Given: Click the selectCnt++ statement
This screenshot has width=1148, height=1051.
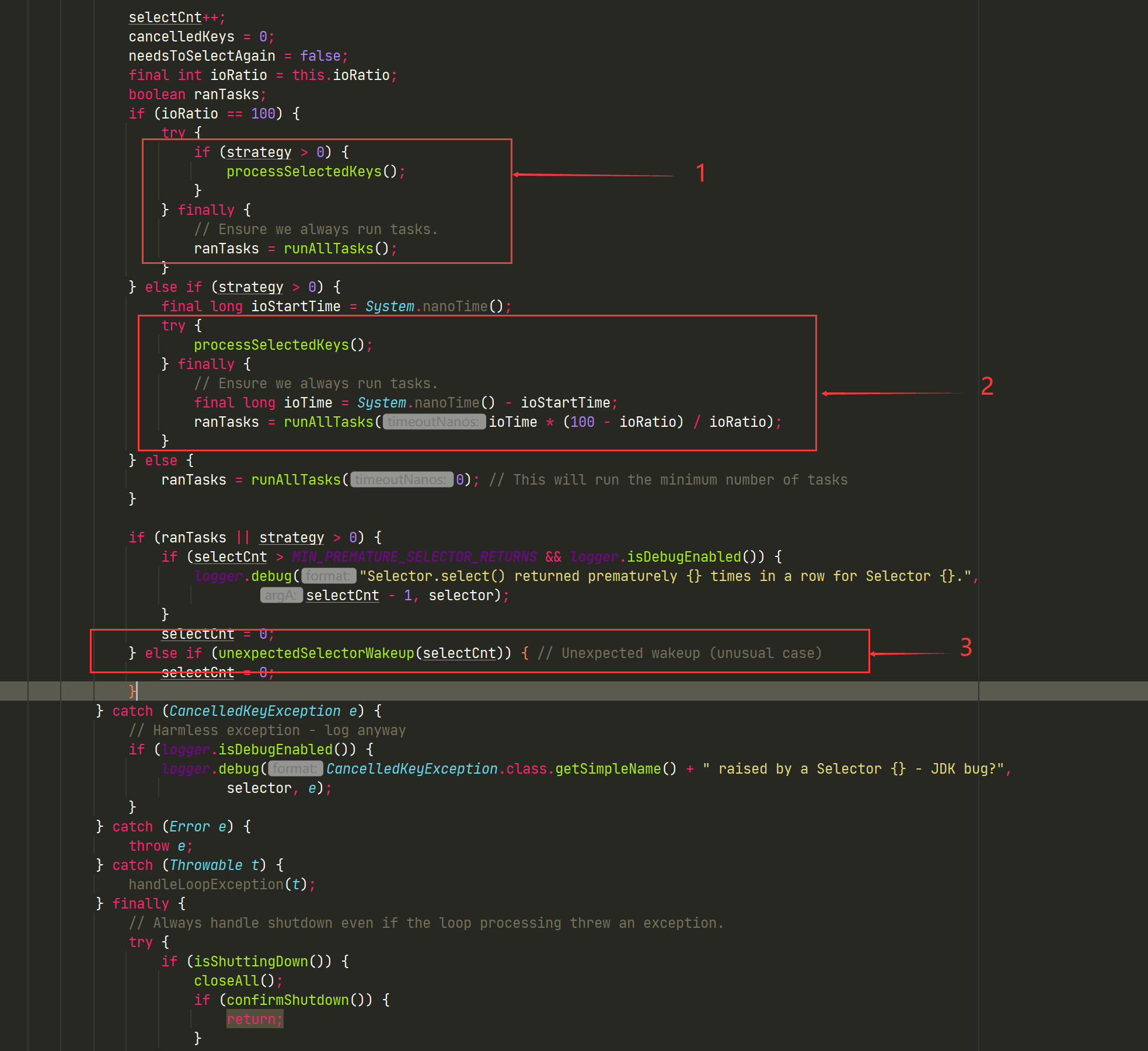Looking at the screenshot, I should click(175, 18).
